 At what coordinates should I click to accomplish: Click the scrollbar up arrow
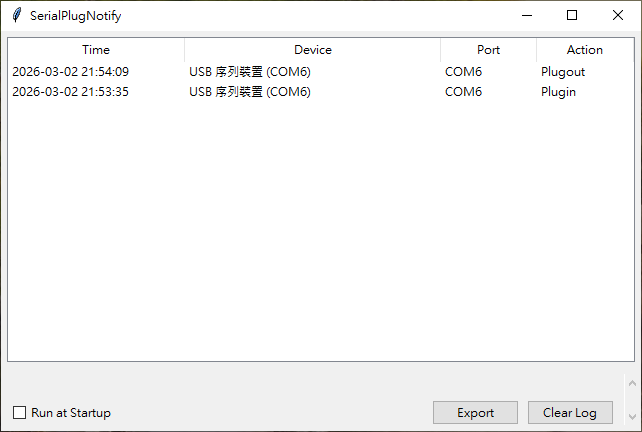(631, 383)
